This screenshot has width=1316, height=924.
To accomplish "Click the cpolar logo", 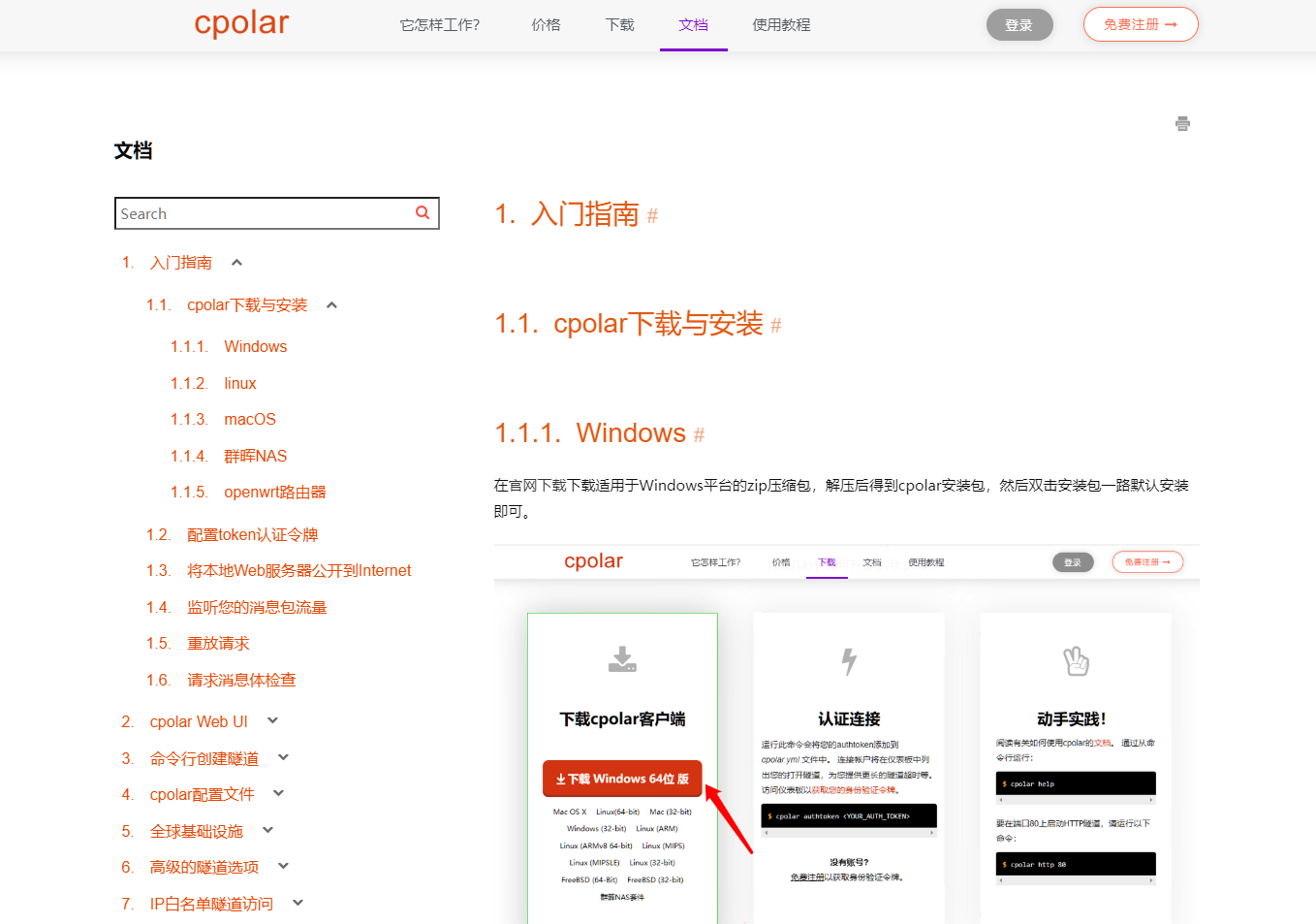I will 240,23.
